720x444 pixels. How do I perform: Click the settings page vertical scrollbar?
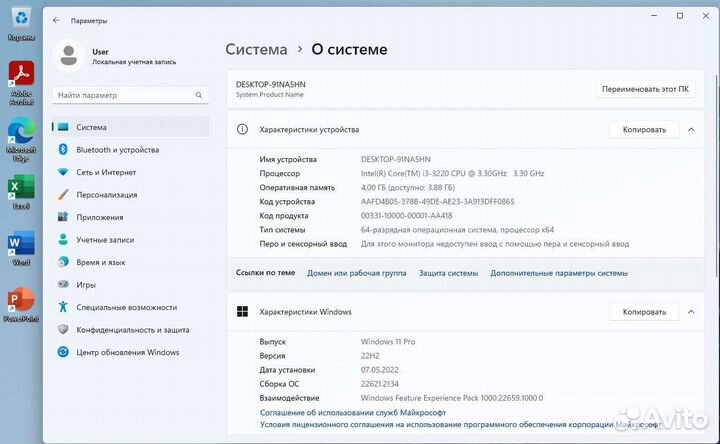pos(716,174)
